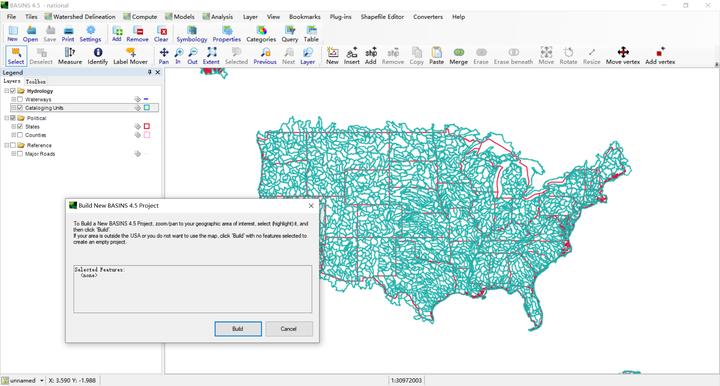Click the Zoom In tool
The width and height of the screenshot is (720, 386).
pos(179,56)
